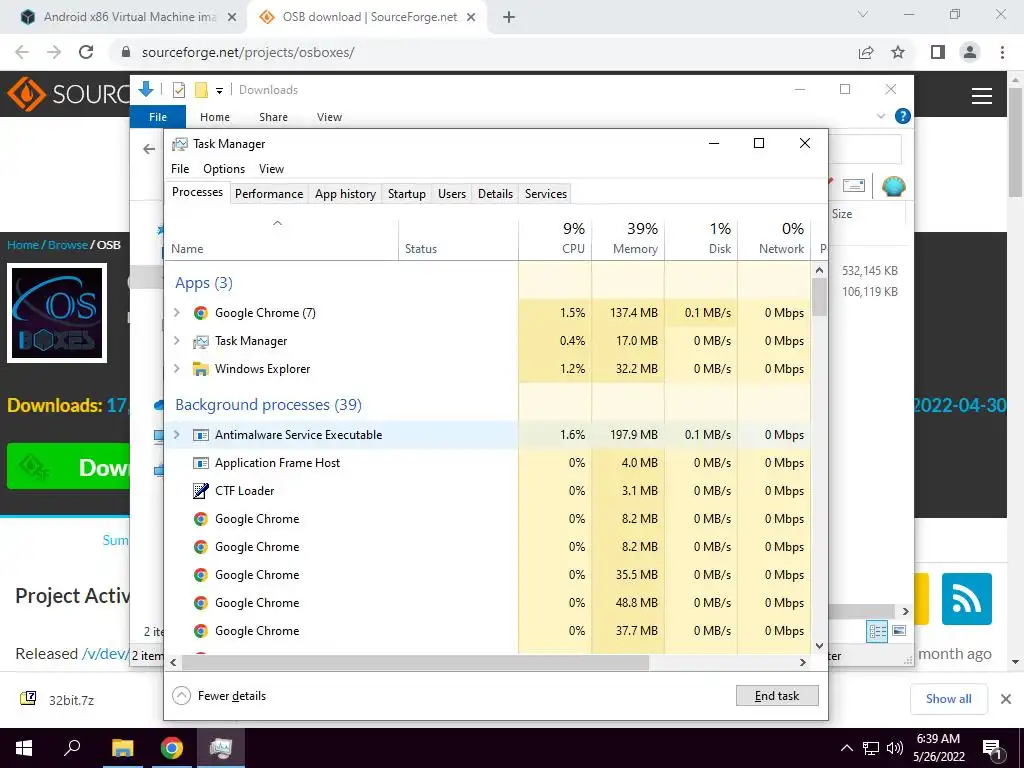The height and width of the screenshot is (768, 1024).
Task: Click the sourceforge.net address bar
Action: tap(483, 52)
